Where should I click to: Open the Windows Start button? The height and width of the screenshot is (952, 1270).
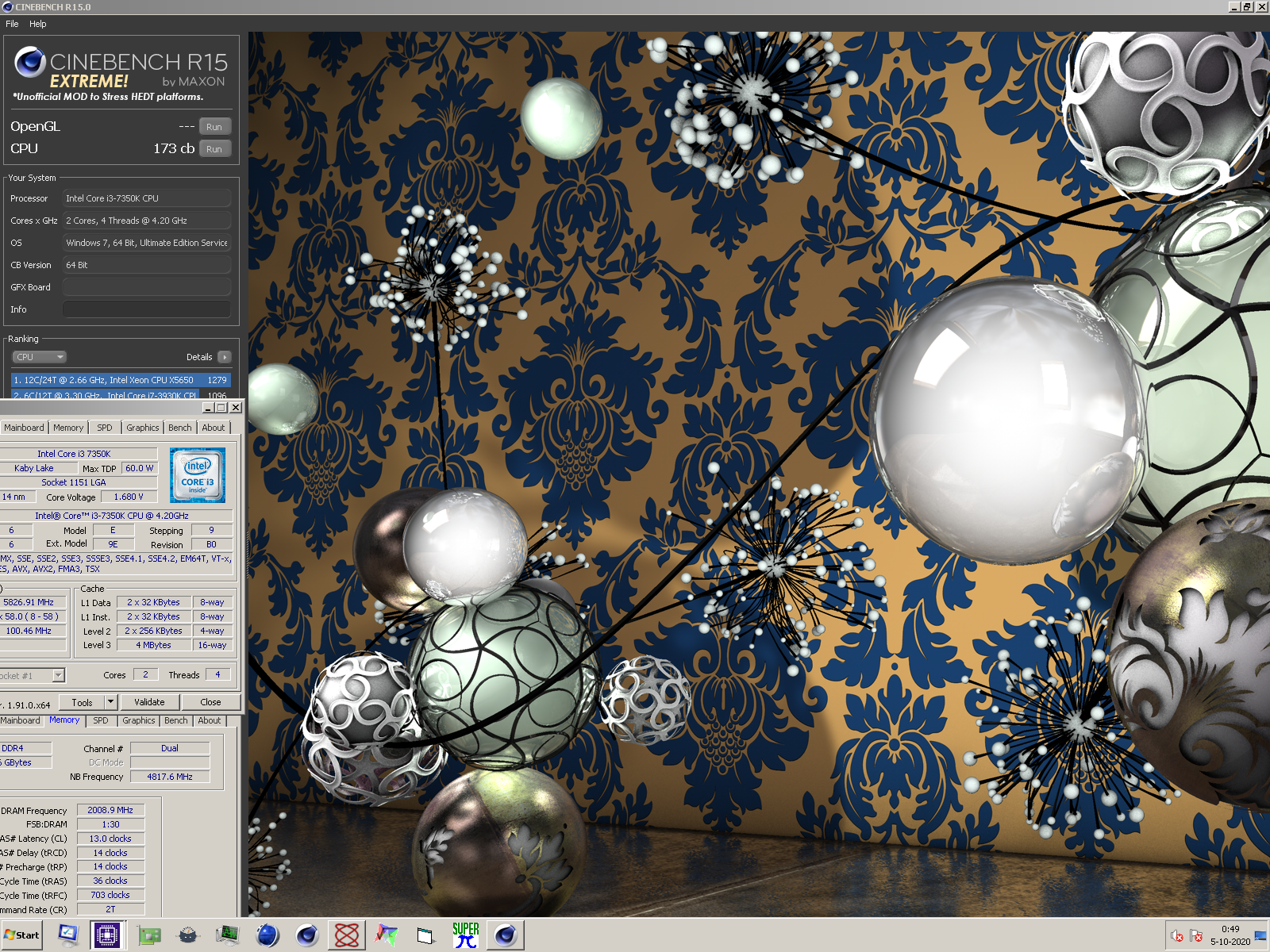click(x=21, y=935)
